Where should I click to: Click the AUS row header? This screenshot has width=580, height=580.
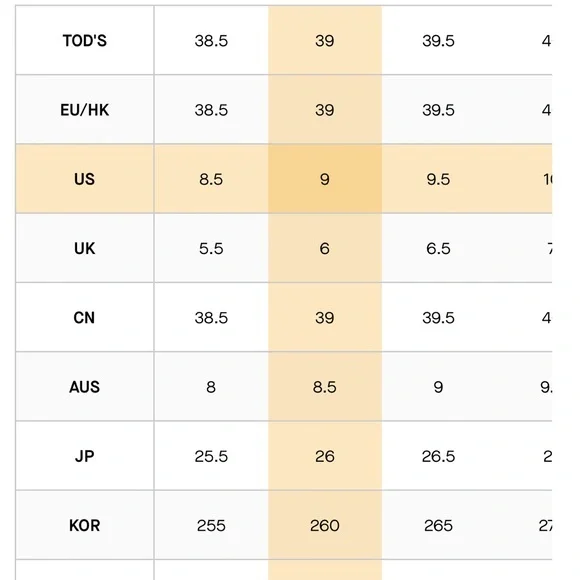(85, 387)
